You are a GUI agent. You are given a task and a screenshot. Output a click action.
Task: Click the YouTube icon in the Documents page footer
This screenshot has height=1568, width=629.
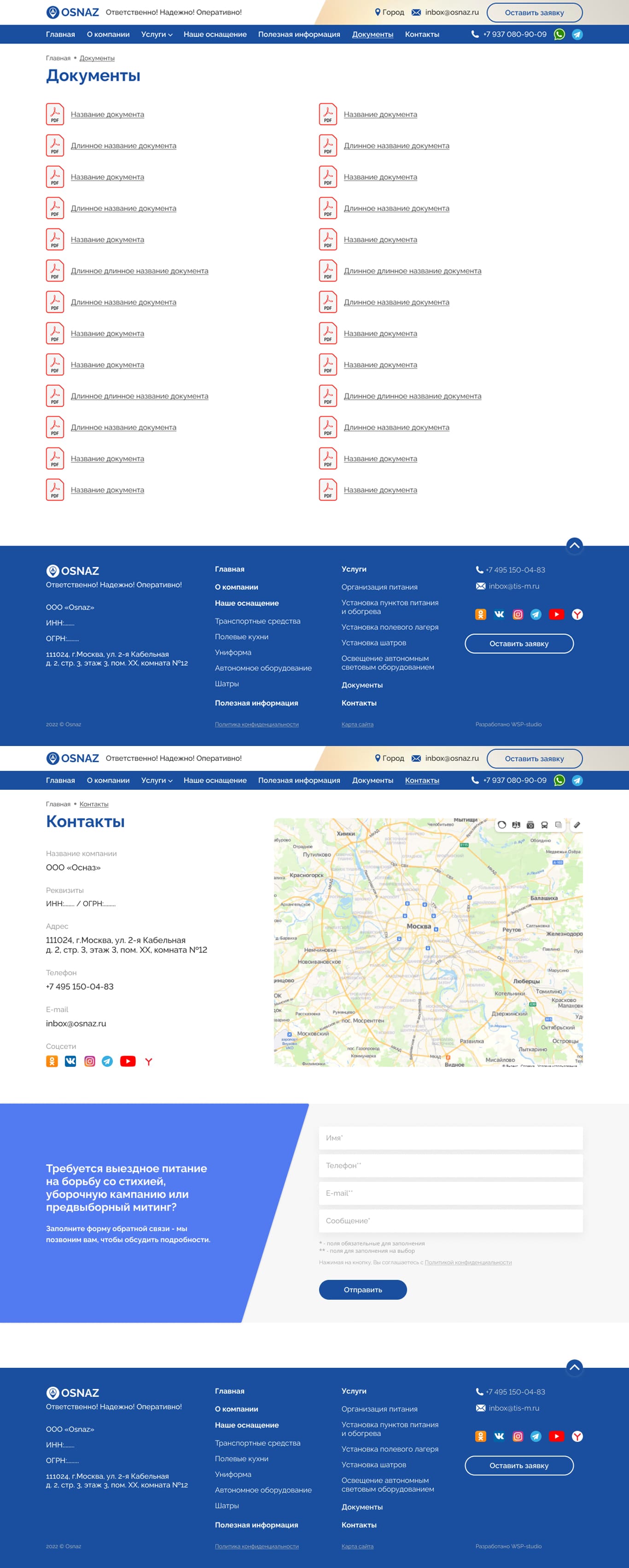[x=557, y=614]
